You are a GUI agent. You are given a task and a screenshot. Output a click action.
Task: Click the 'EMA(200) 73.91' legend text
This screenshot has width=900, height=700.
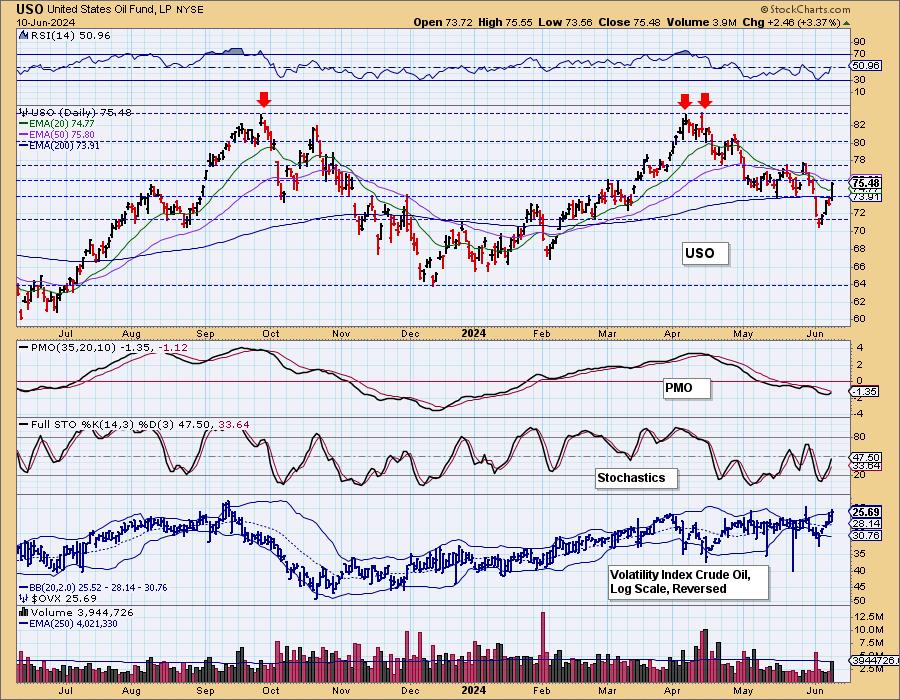pos(64,145)
